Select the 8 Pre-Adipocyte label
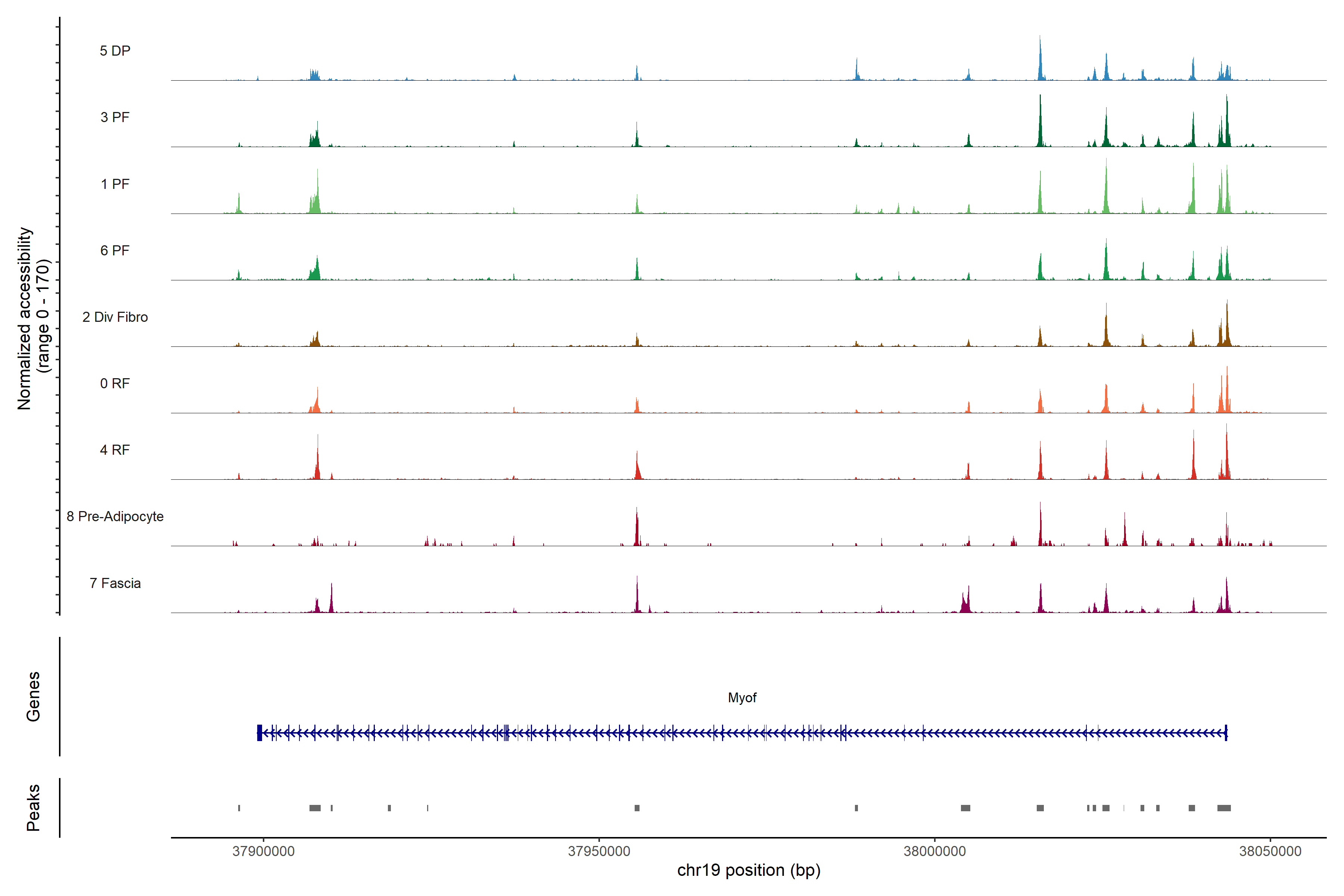 tap(115, 517)
